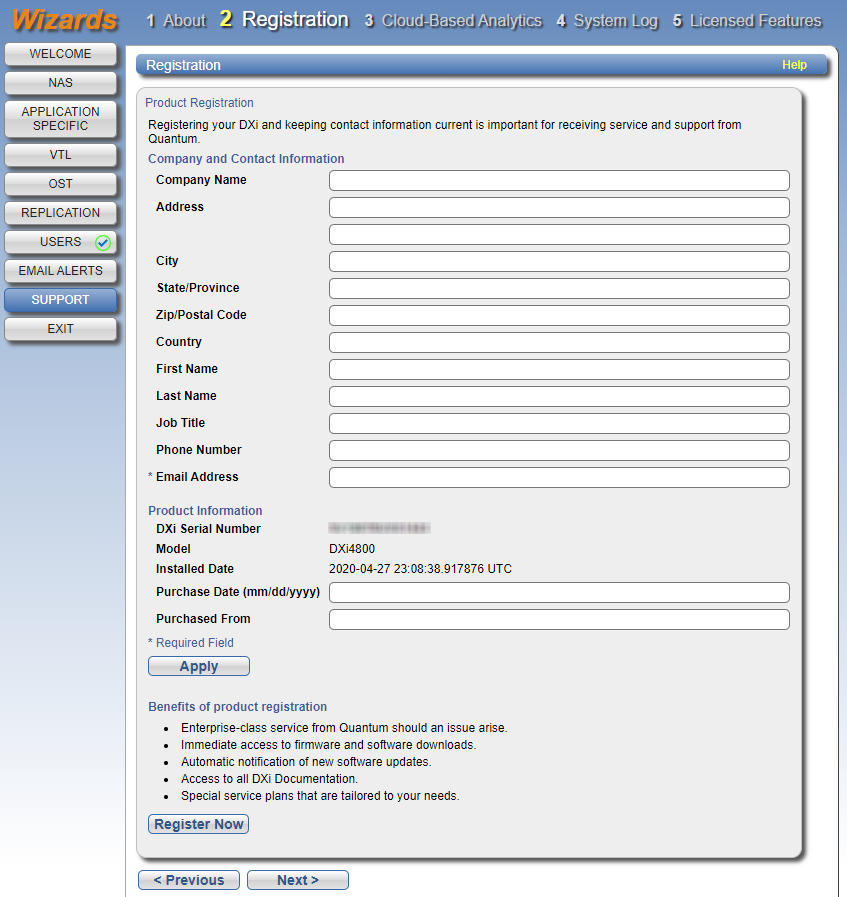Click the Installed Date timestamp value
The width and height of the screenshot is (847, 897).
420,569
